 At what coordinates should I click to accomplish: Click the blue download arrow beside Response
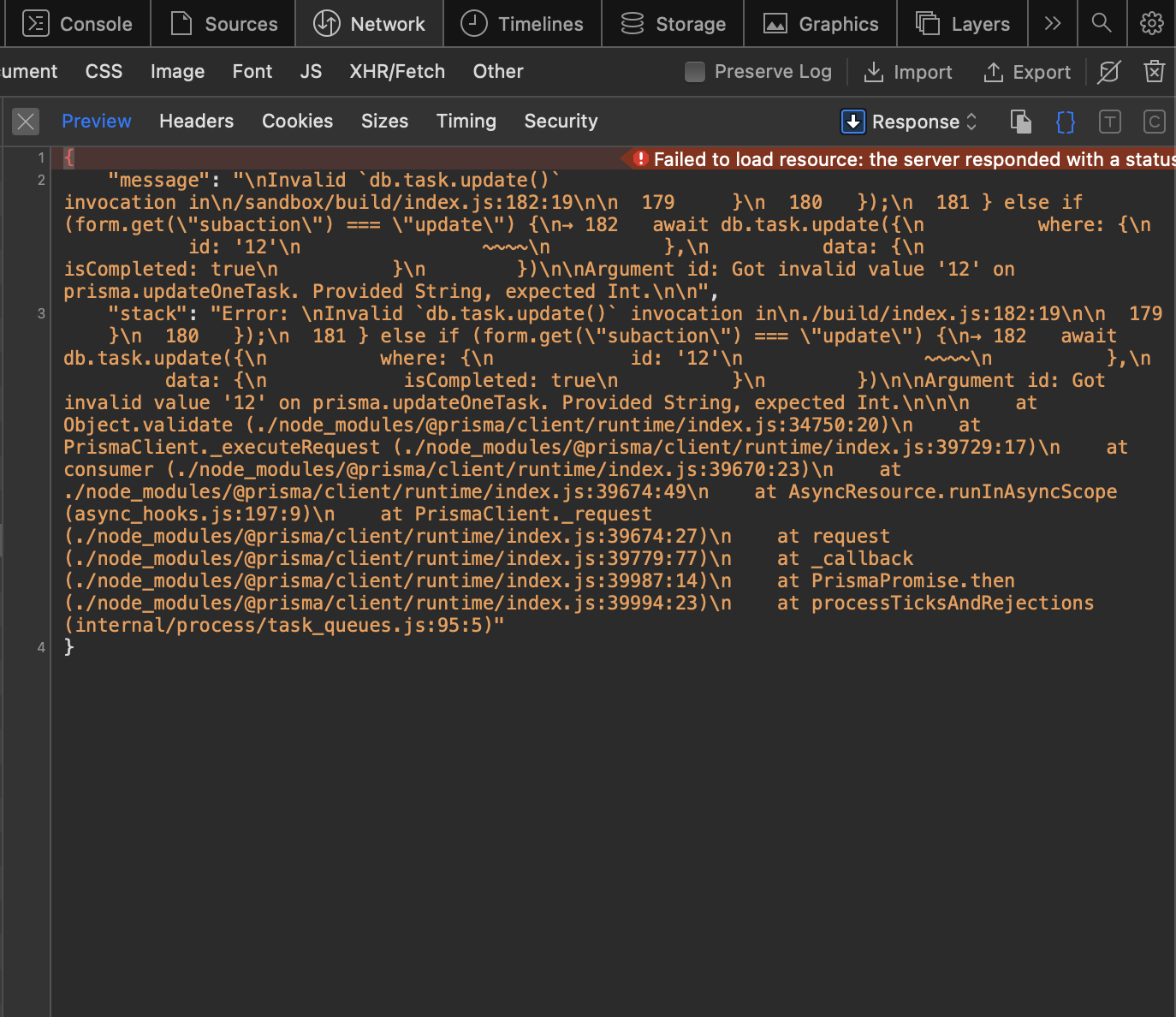click(852, 122)
